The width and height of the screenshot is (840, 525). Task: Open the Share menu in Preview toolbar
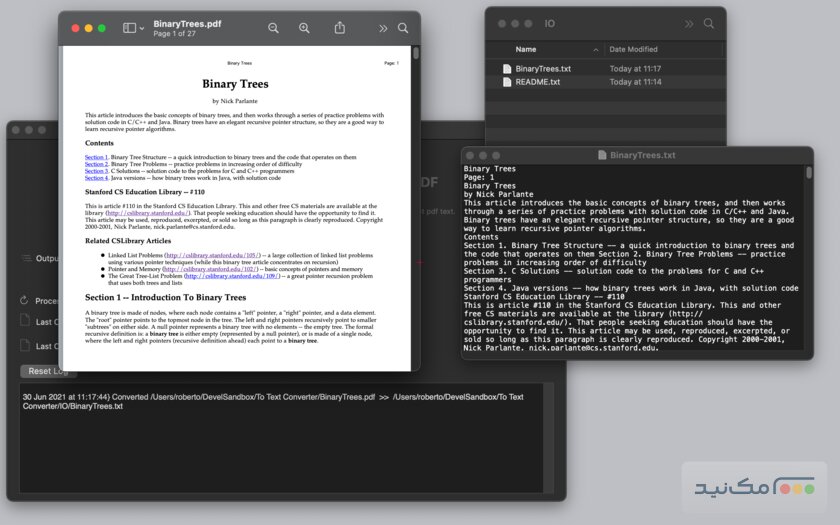[x=340, y=28]
